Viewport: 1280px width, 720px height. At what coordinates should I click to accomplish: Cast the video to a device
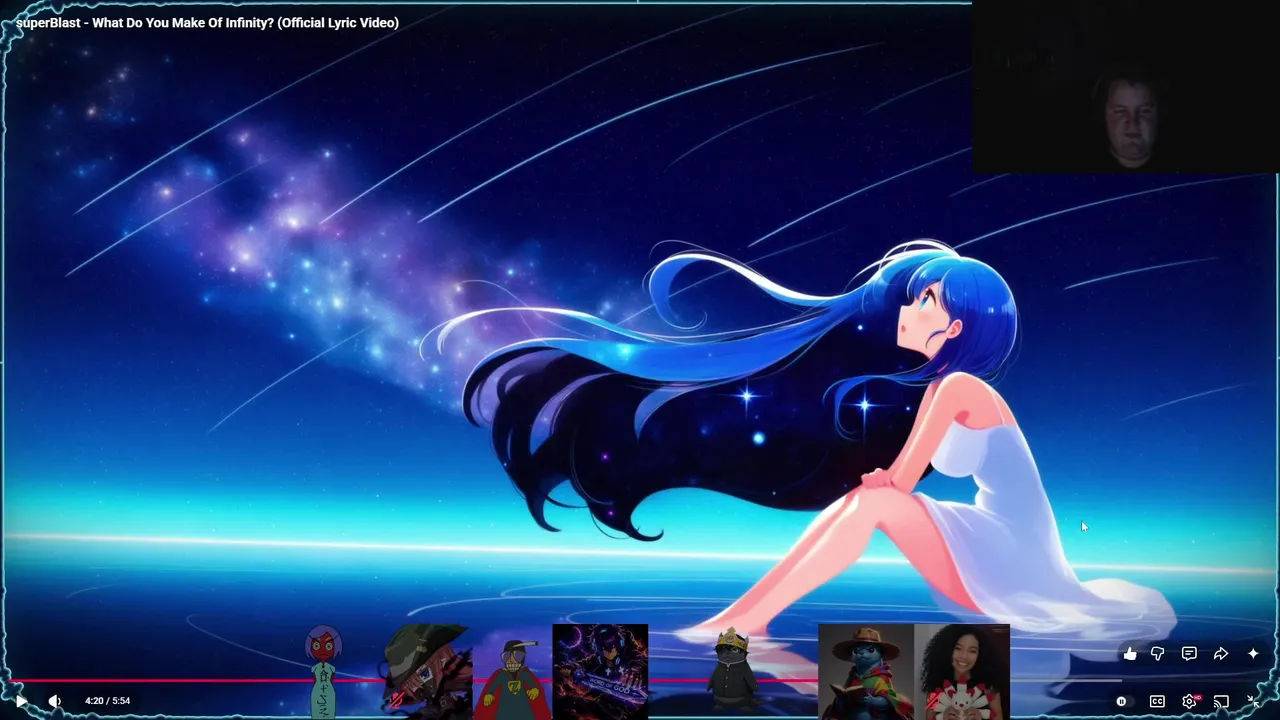[1221, 701]
